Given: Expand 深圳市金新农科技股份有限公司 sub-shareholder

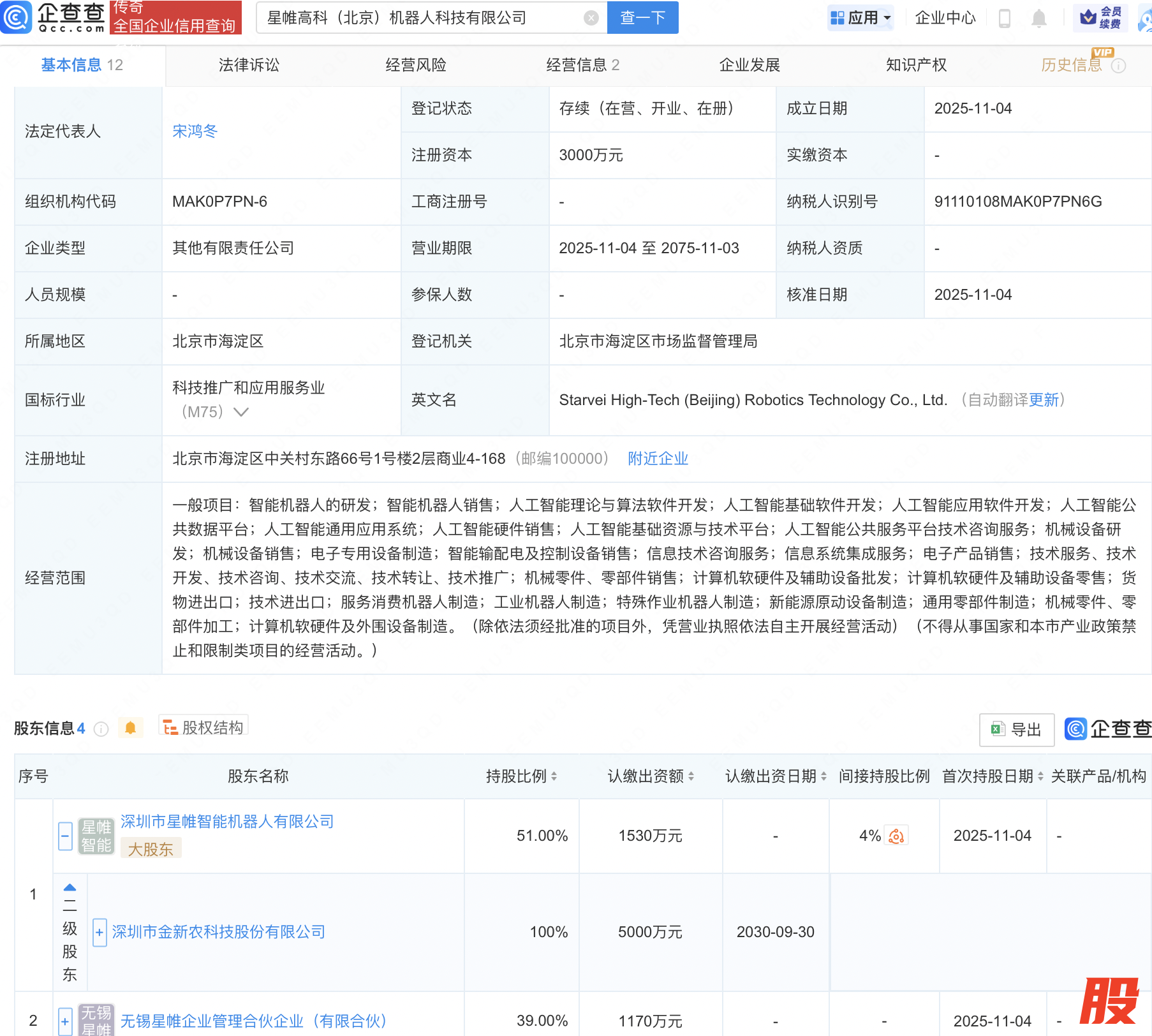Looking at the screenshot, I should coord(100,932).
